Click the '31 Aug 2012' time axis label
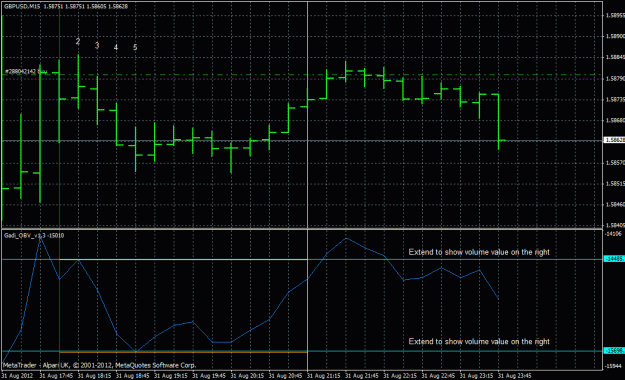 [x=18, y=376]
